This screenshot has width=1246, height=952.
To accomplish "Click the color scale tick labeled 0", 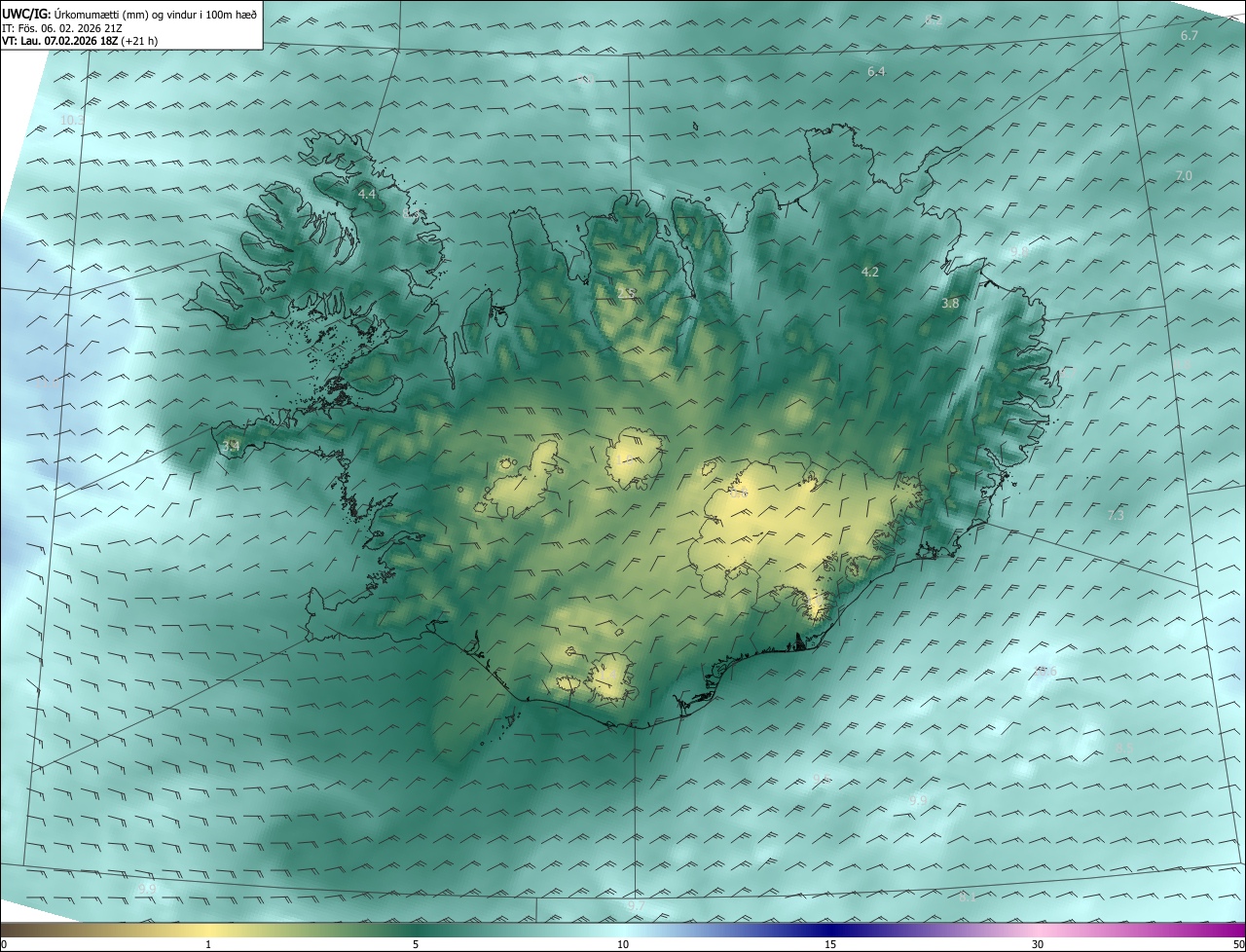I will [4, 944].
